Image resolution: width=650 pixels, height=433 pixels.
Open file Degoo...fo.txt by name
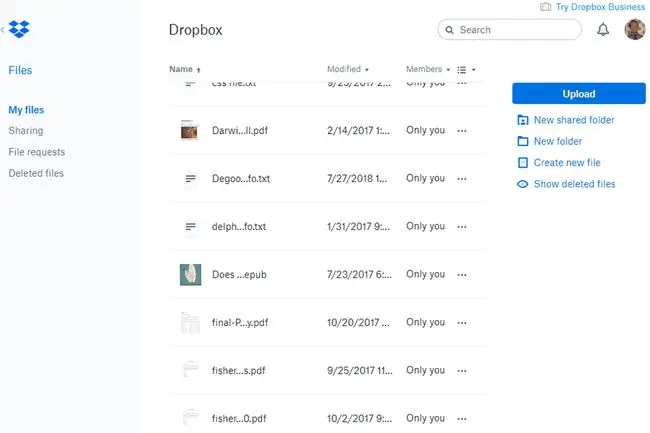pos(241,179)
